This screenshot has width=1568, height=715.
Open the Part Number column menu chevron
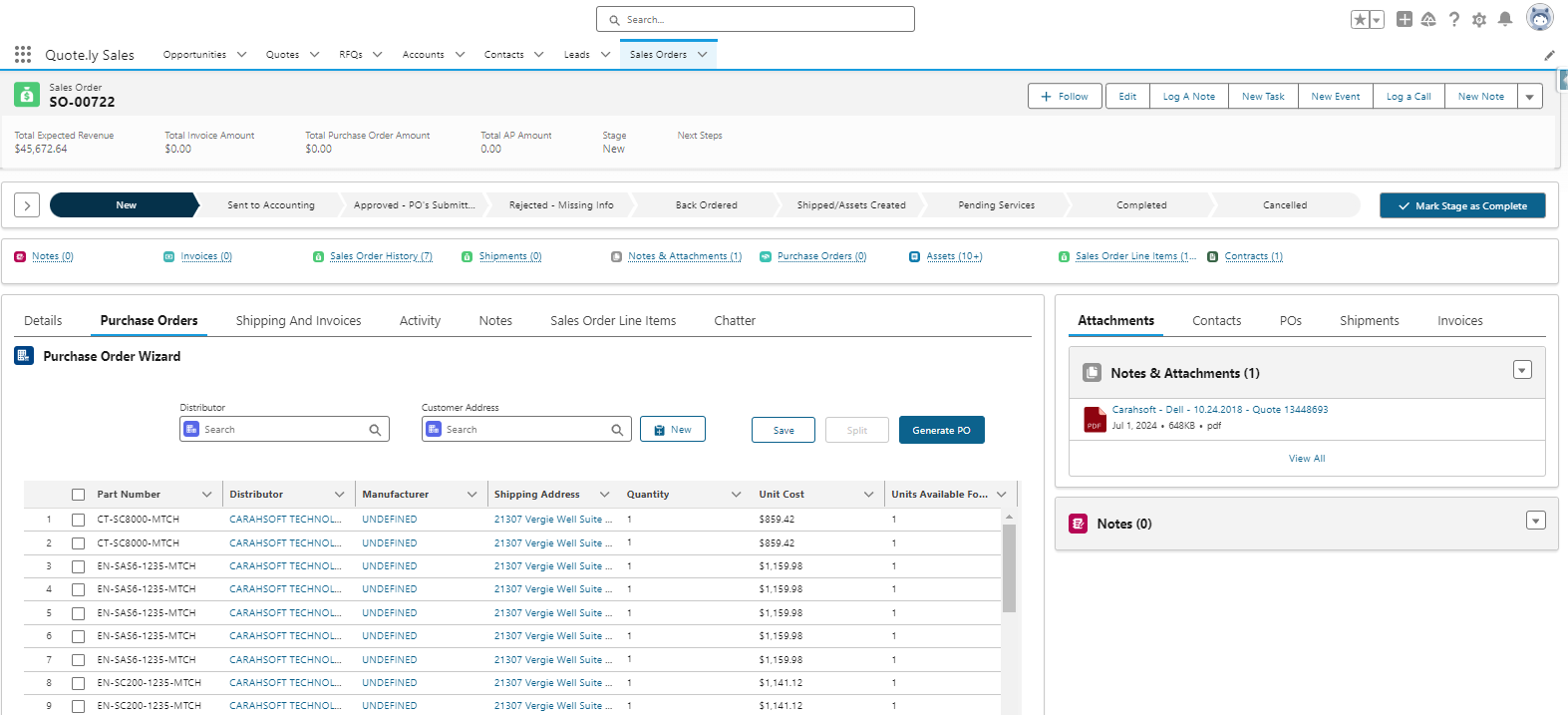(206, 495)
